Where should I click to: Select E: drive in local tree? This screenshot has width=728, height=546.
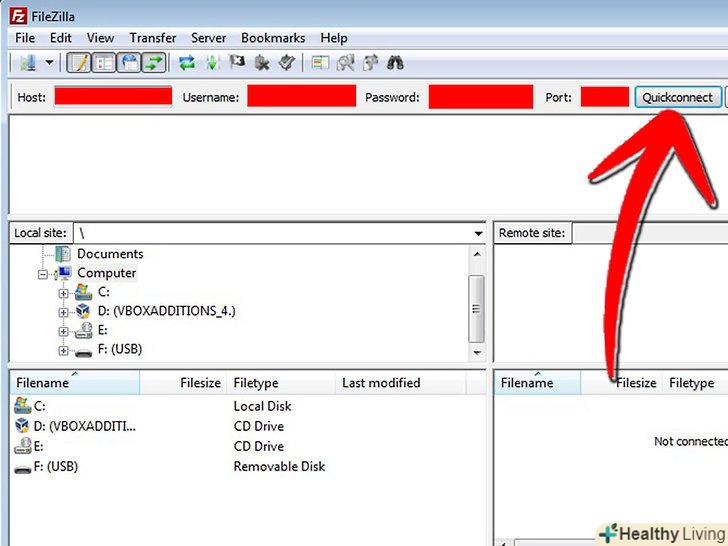click(x=103, y=330)
